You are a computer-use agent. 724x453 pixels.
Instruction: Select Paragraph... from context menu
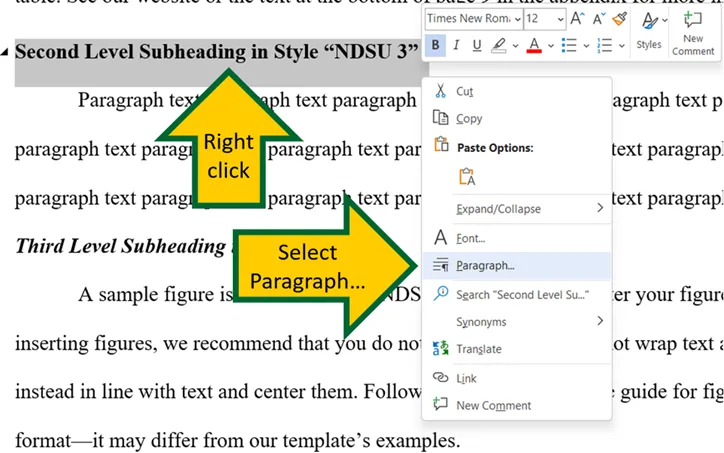(484, 266)
